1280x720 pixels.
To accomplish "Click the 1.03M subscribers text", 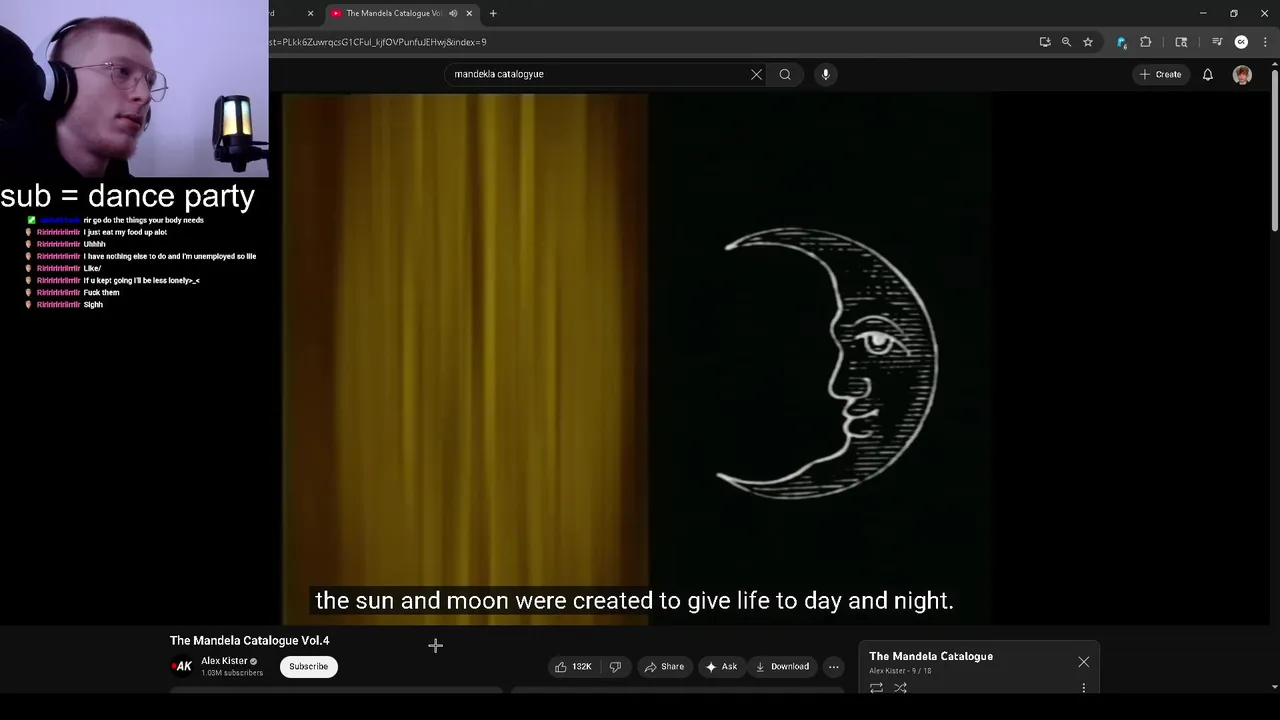I will tap(232, 673).
